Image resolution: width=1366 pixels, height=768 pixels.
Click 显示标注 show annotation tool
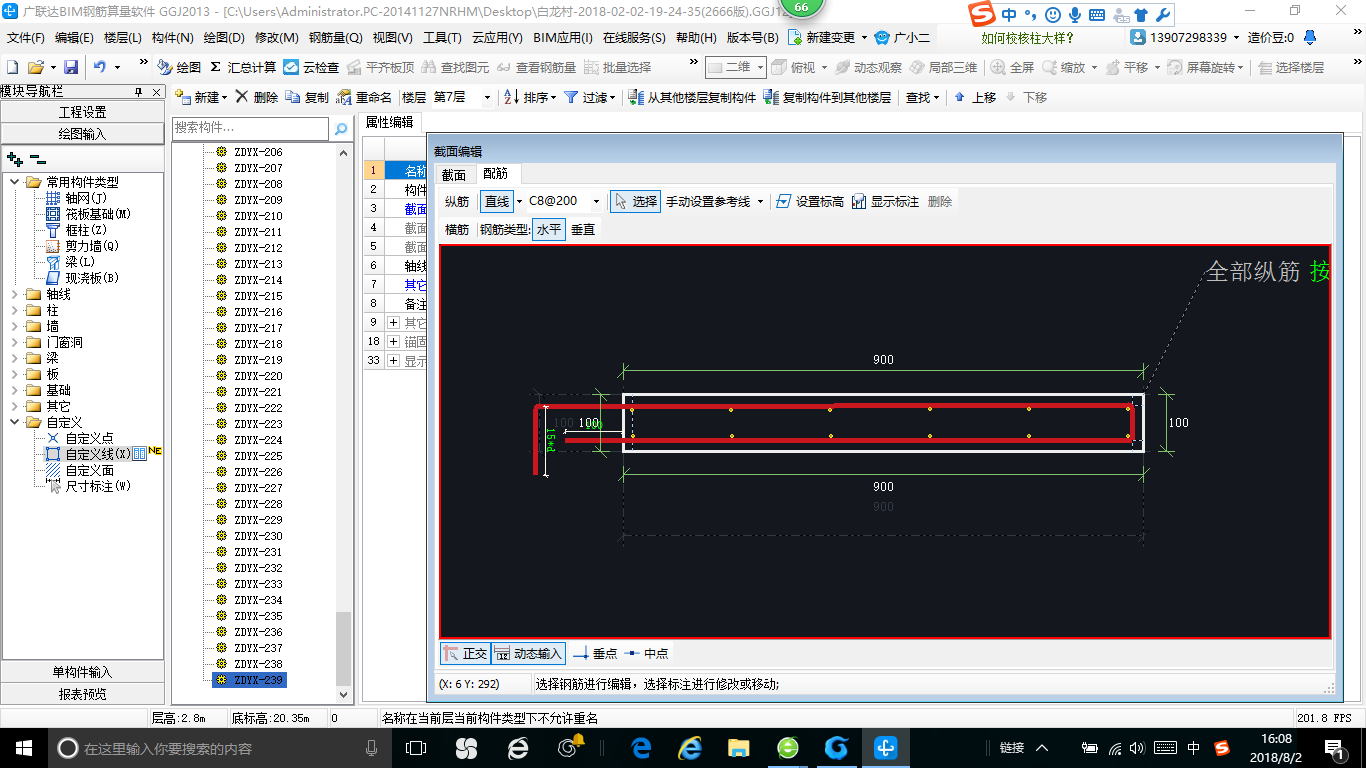click(885, 201)
